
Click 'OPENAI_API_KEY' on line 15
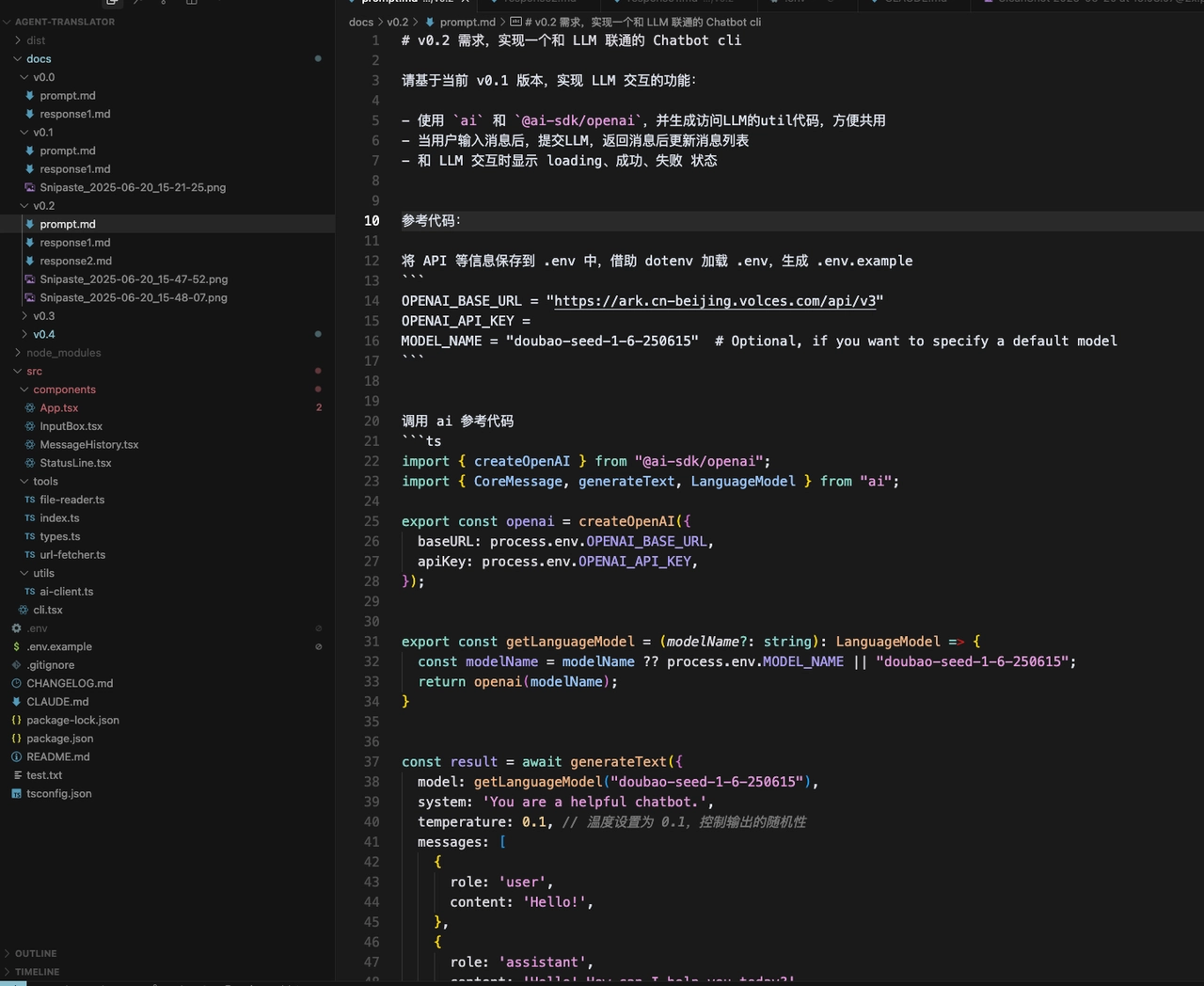click(458, 321)
